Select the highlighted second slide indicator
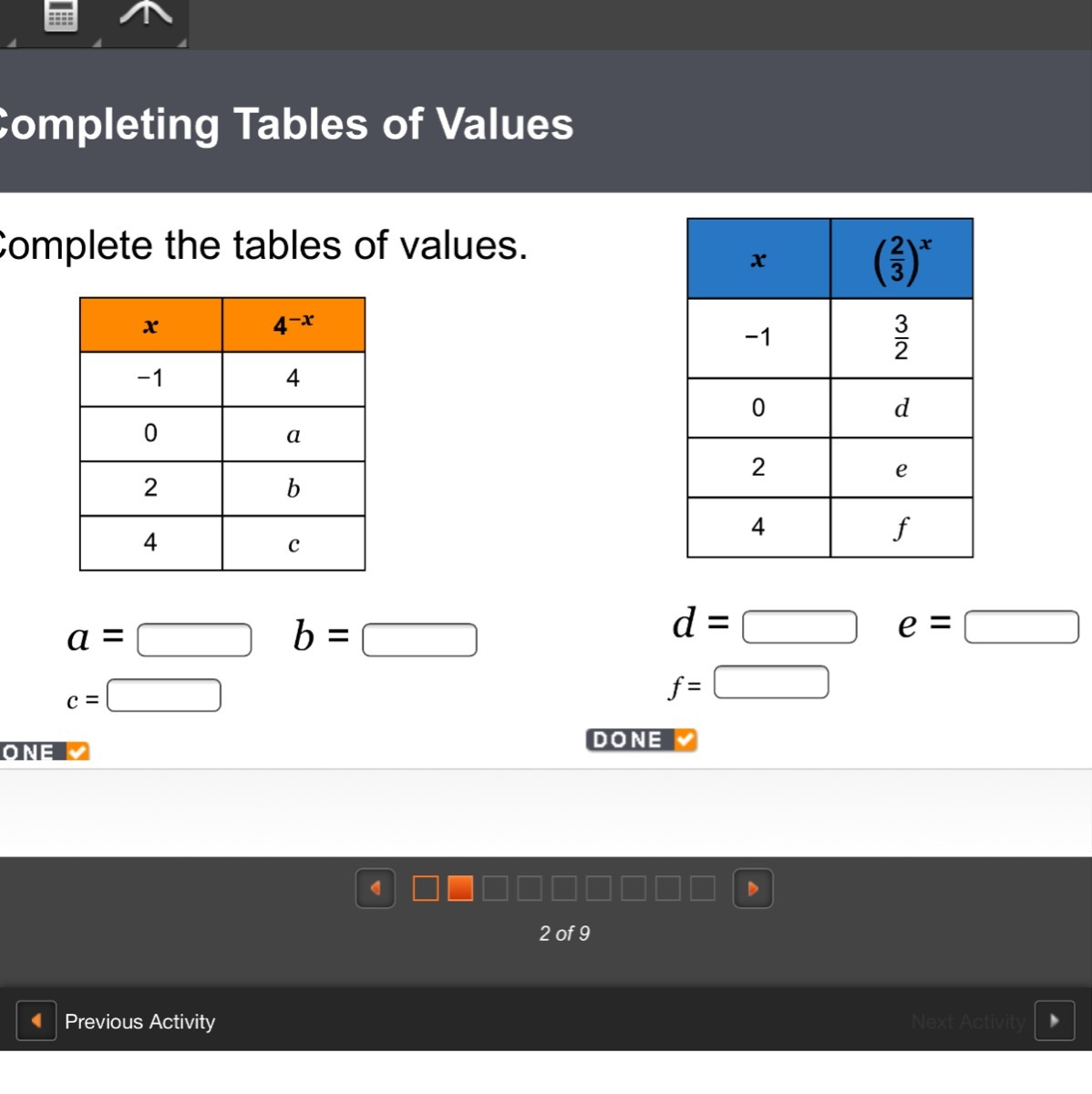This screenshot has height=1094, width=1092. coord(460,889)
